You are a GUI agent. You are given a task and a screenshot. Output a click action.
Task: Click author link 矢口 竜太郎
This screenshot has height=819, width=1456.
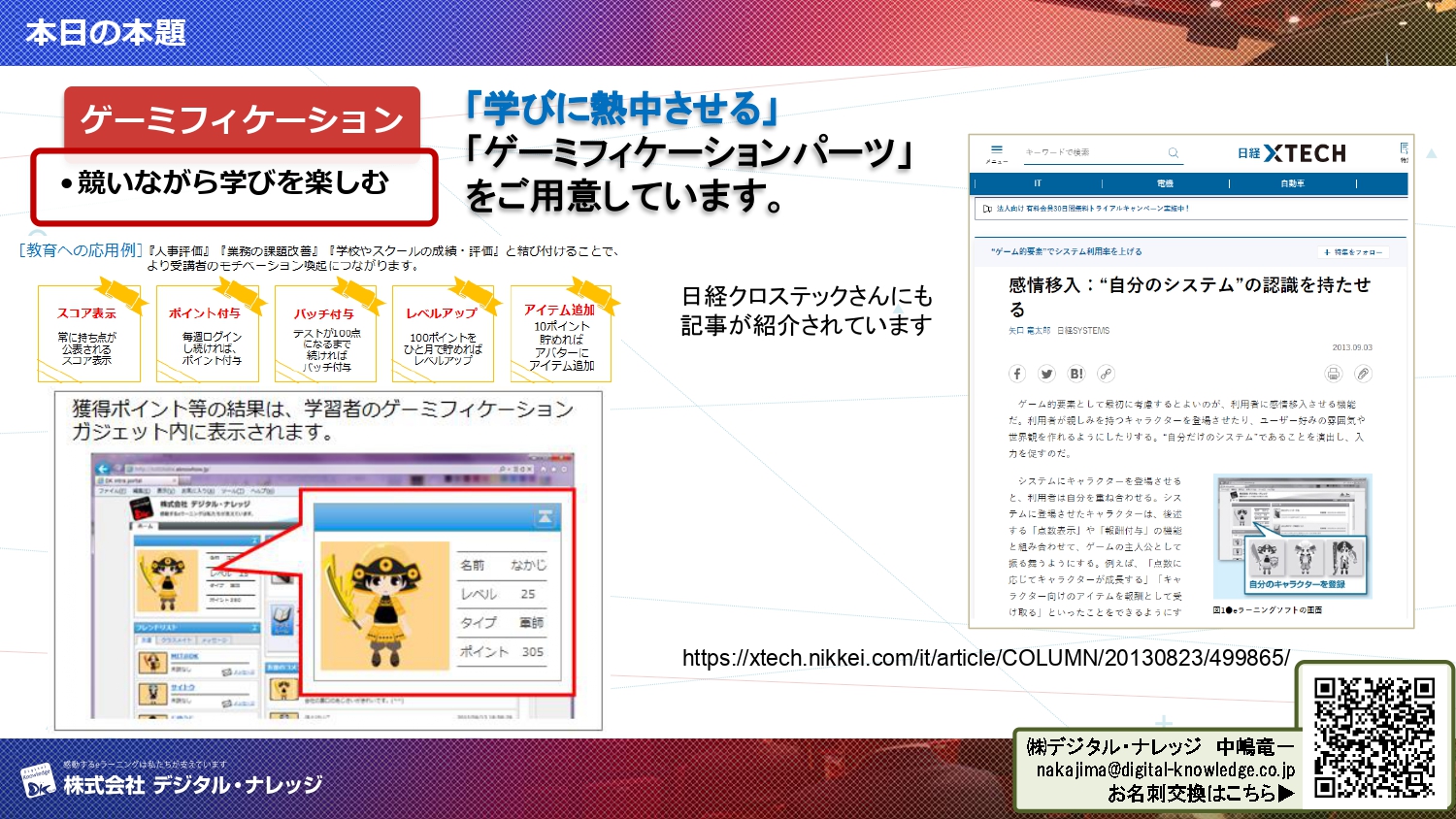pos(1029,331)
